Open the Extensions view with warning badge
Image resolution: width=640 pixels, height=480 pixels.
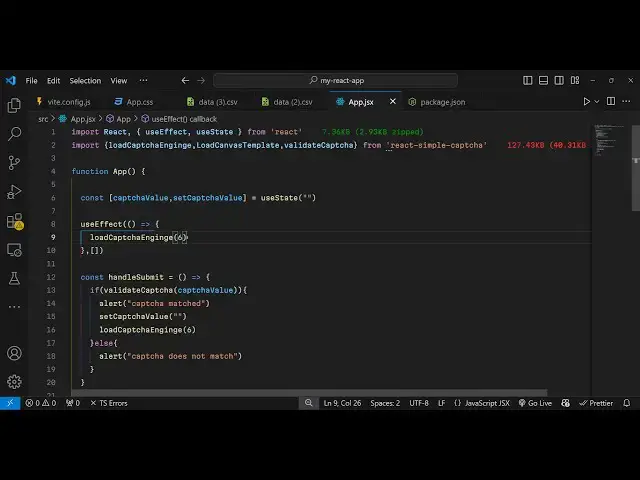pyautogui.click(x=15, y=221)
